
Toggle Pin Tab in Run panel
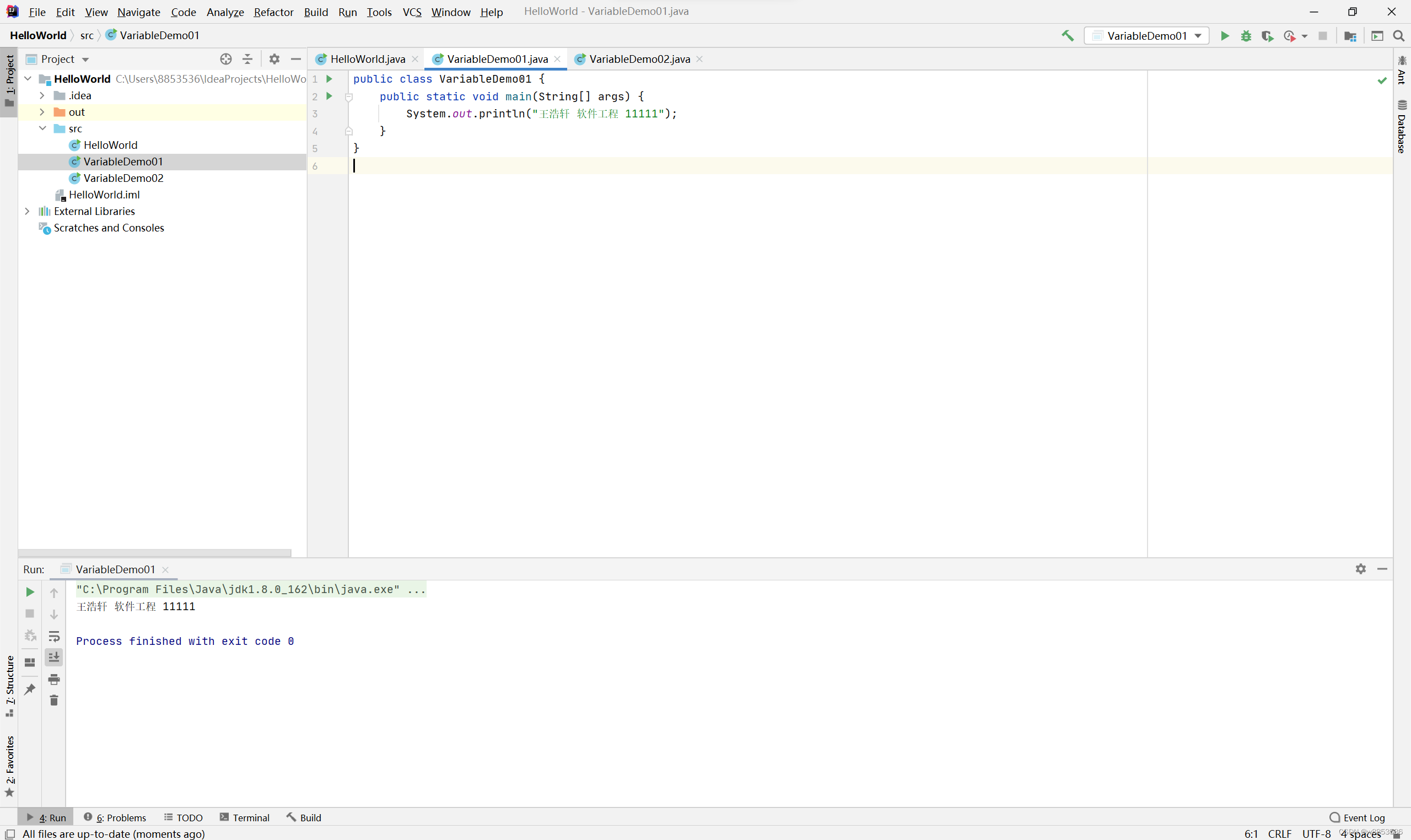point(30,690)
